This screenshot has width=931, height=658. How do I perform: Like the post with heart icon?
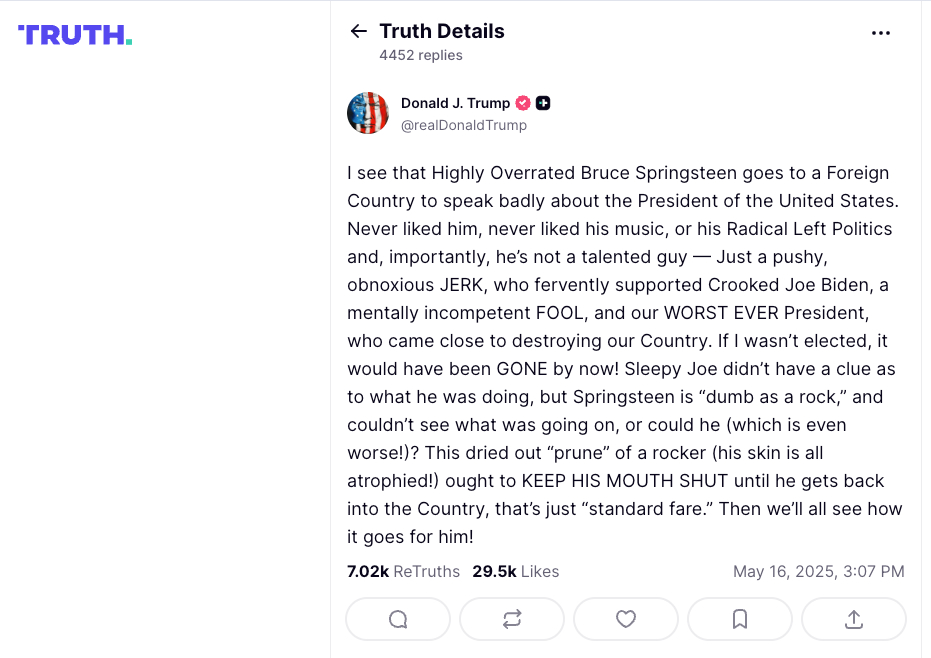pos(626,619)
